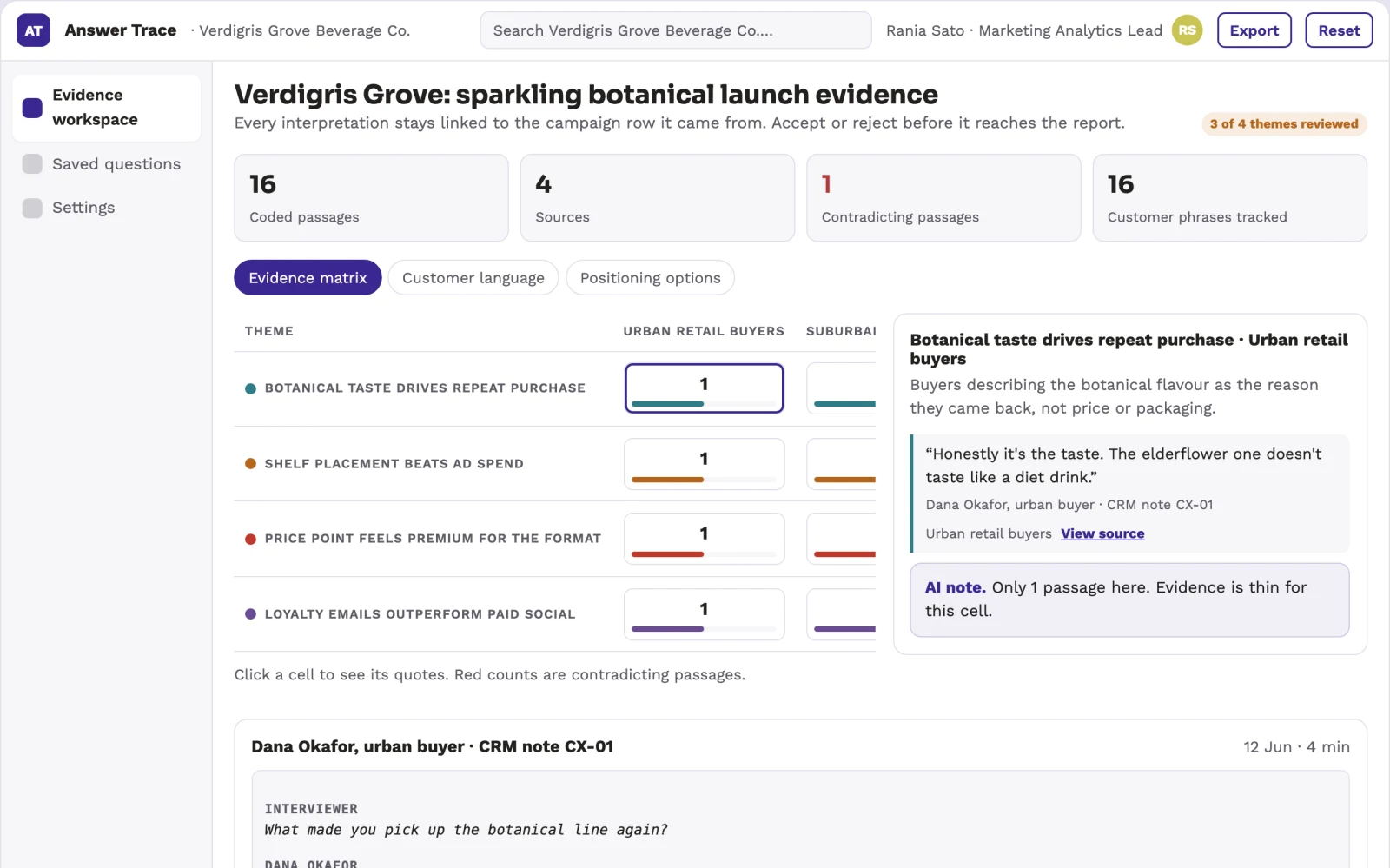Click the Answer Trace AT logo icon
Image resolution: width=1390 pixels, height=868 pixels.
point(33,30)
